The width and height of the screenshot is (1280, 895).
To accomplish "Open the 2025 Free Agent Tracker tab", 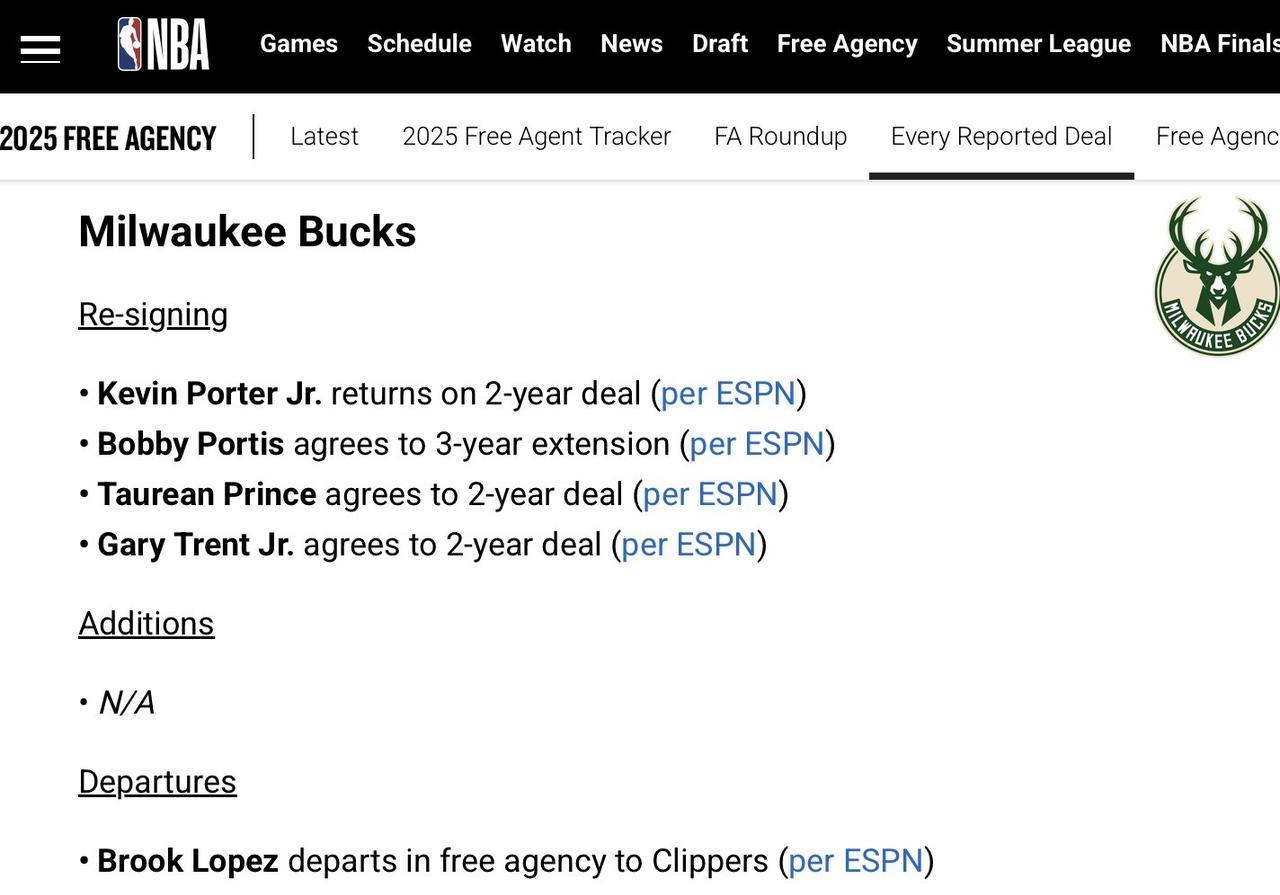I will pos(536,136).
